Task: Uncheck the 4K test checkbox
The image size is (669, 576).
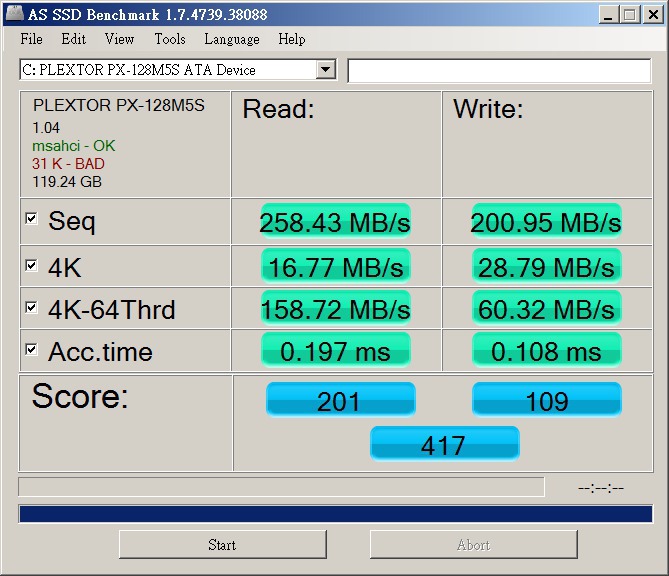Action: (x=31, y=265)
